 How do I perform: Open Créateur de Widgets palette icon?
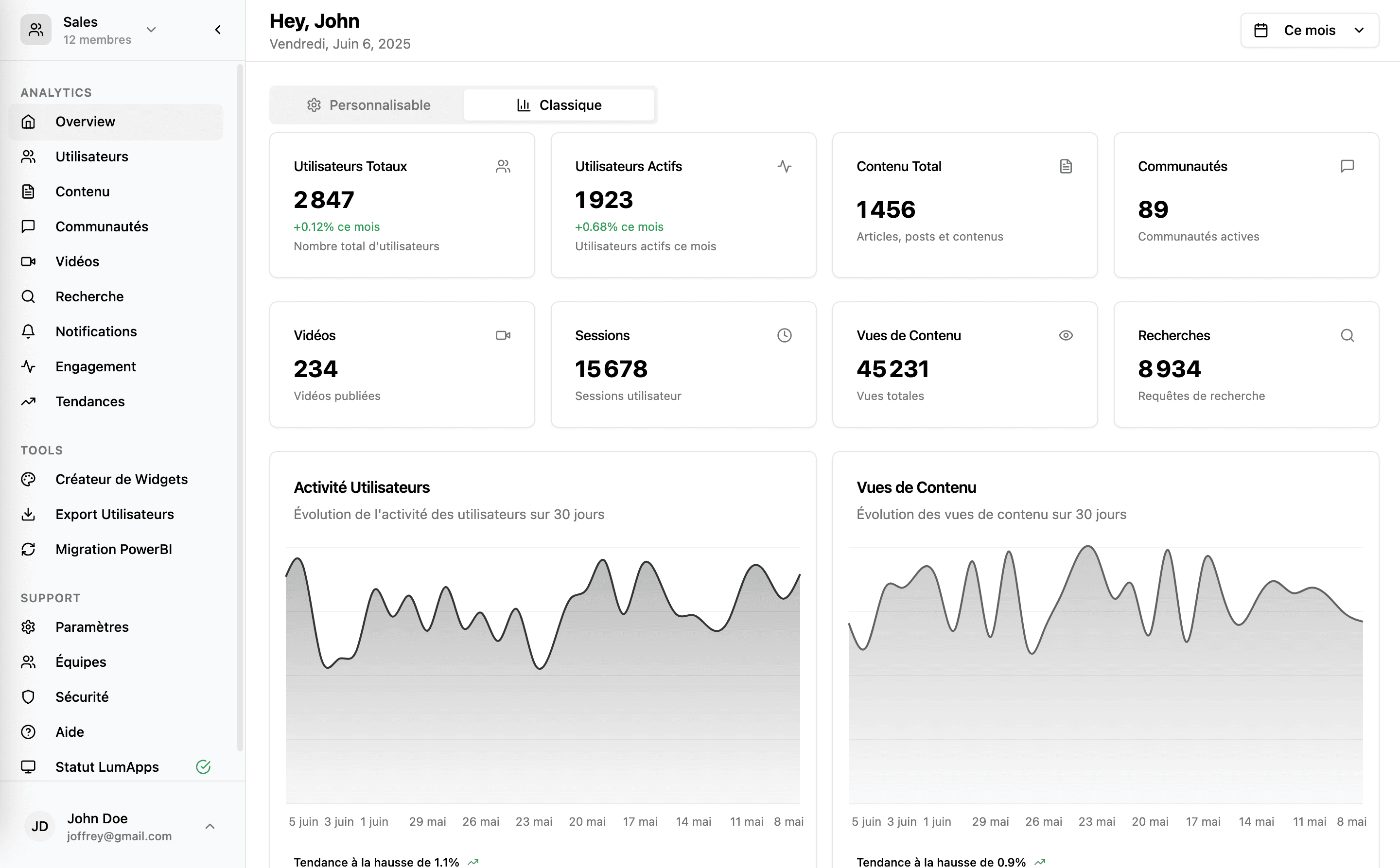pos(28,479)
